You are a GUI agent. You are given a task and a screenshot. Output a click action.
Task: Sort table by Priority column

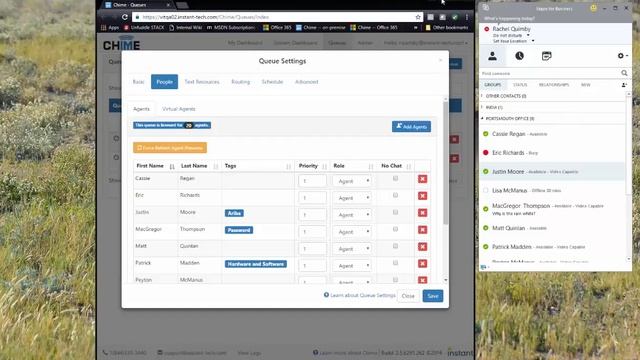pos(313,166)
